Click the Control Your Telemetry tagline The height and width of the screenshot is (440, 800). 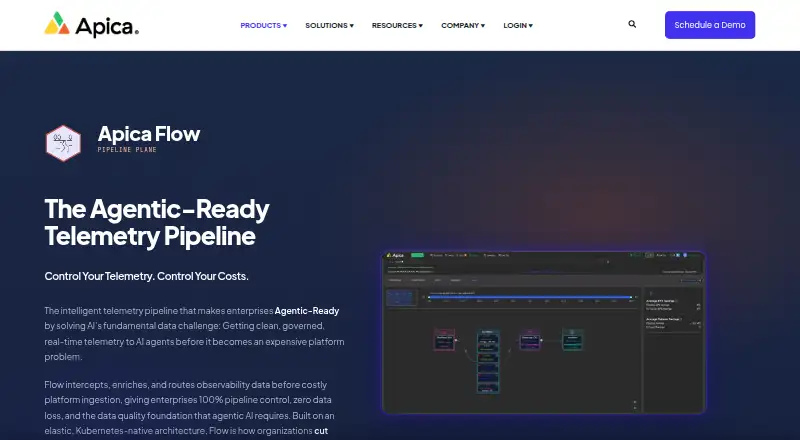[146, 276]
